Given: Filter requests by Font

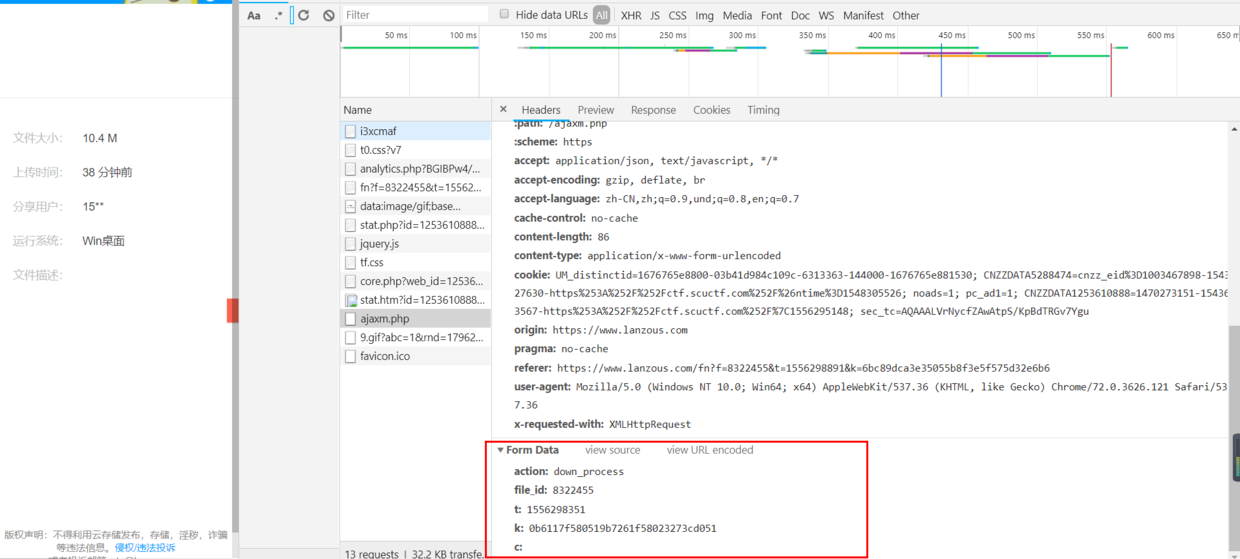Looking at the screenshot, I should (x=772, y=15).
